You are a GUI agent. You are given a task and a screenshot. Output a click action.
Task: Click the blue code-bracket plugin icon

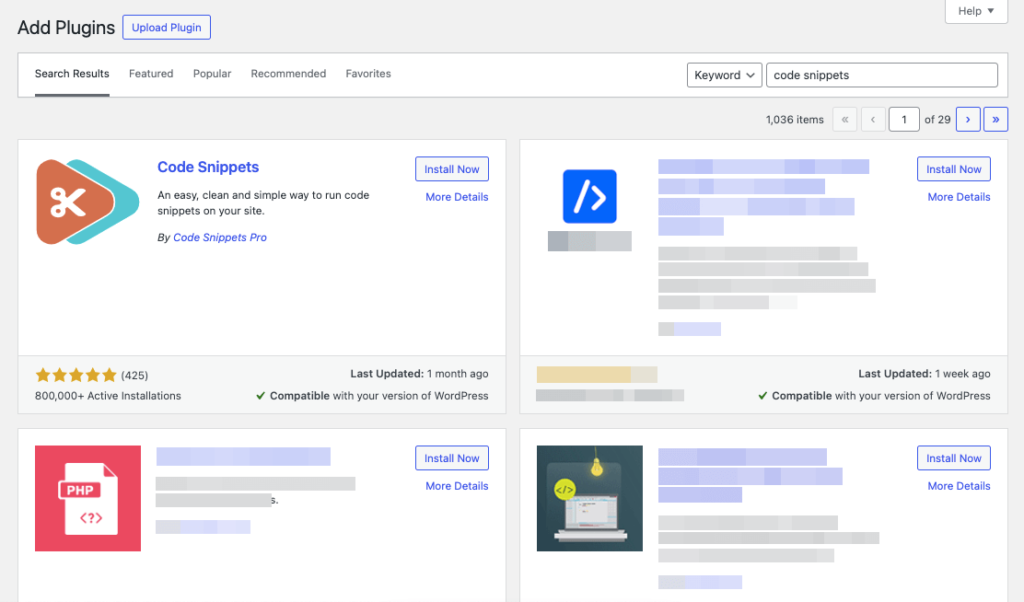[589, 197]
